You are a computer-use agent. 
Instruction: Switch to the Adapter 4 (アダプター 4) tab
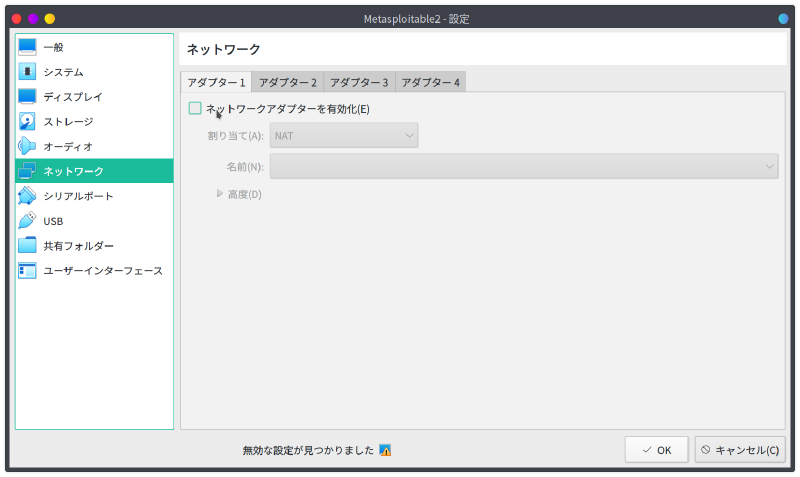point(430,82)
